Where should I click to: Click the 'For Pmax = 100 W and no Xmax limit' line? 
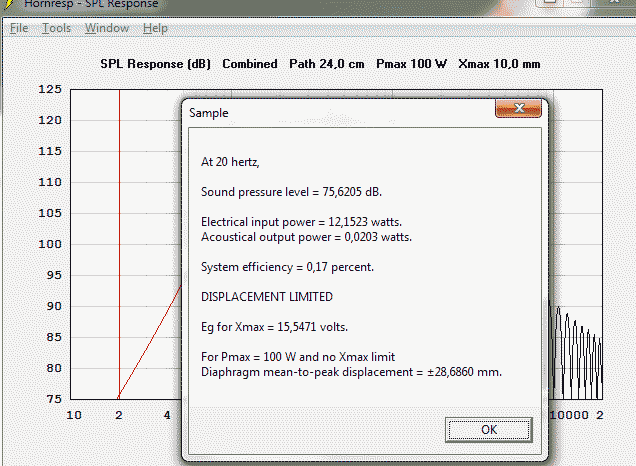pos(298,357)
